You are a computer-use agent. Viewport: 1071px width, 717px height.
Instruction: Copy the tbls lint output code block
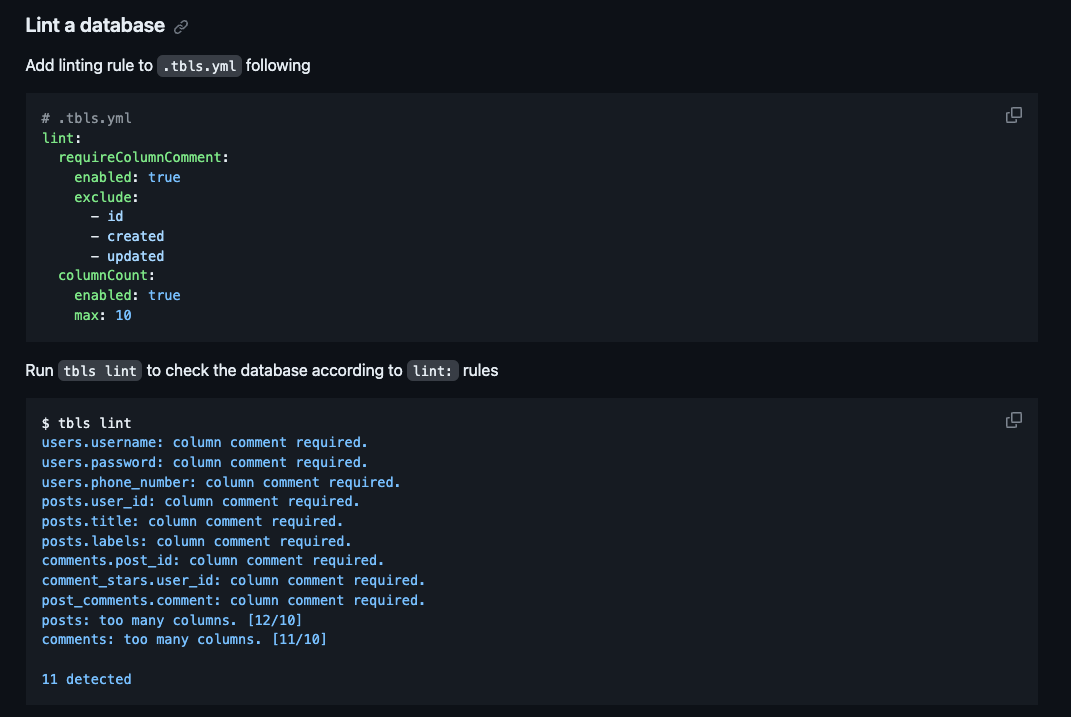pyautogui.click(x=1014, y=420)
